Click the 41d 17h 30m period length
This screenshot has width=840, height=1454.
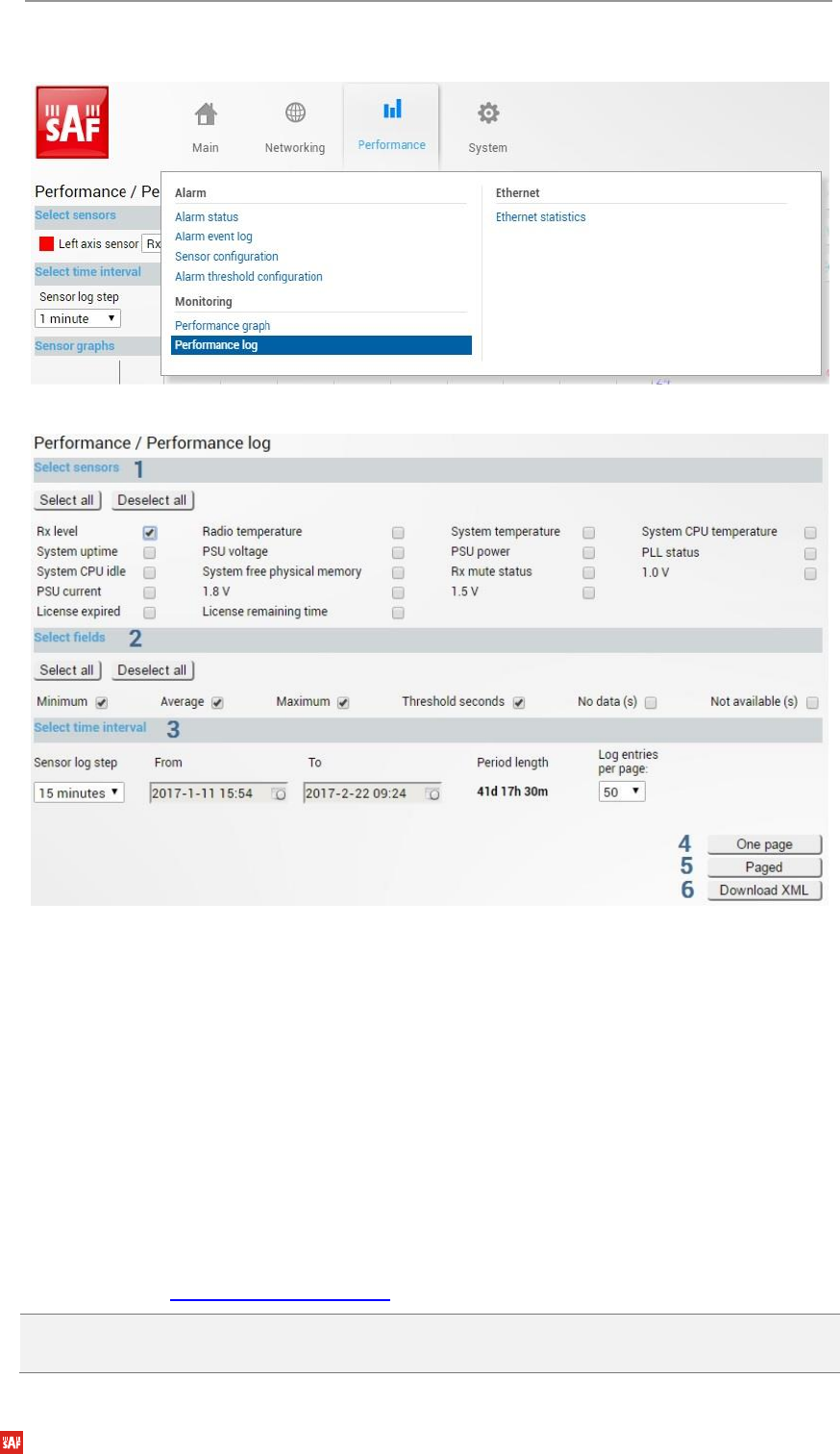(x=512, y=792)
